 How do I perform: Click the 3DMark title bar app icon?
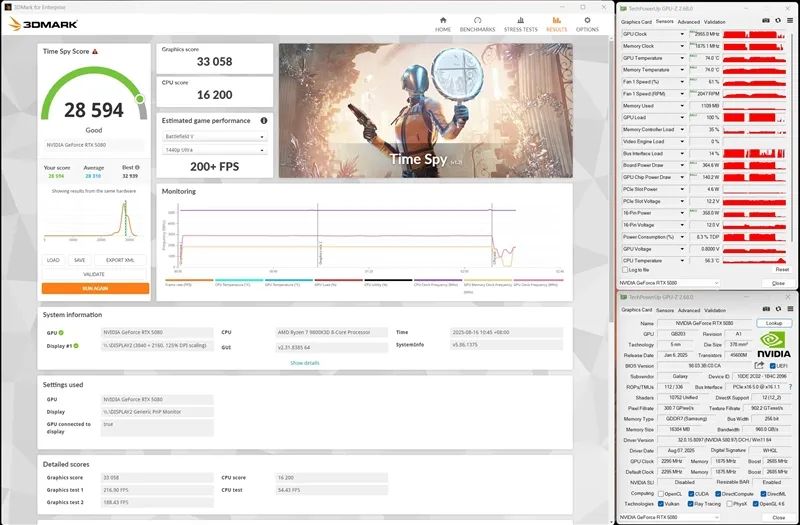(9, 7)
